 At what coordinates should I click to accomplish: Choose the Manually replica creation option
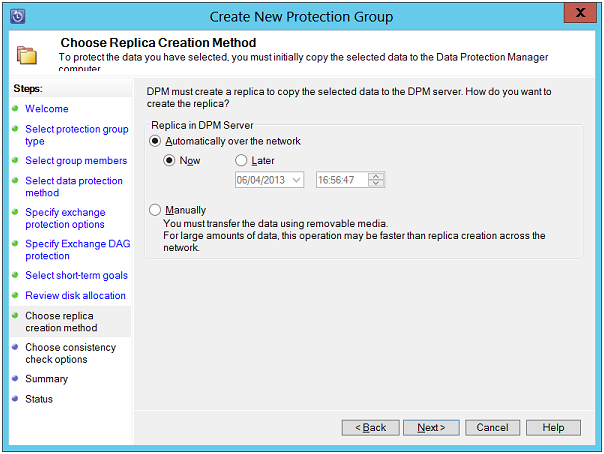155,210
